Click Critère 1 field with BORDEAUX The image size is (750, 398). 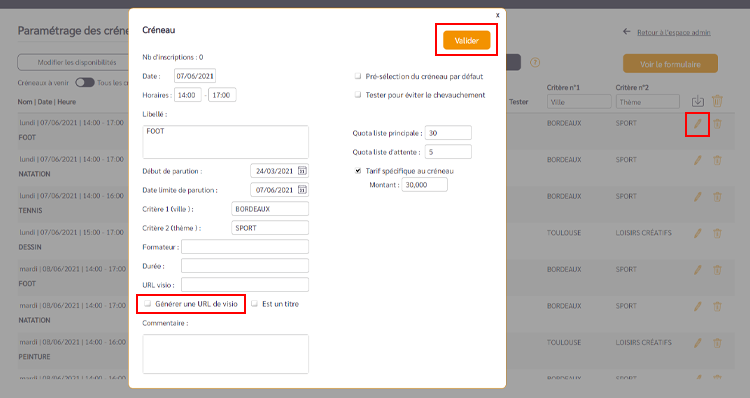[x=270, y=209]
